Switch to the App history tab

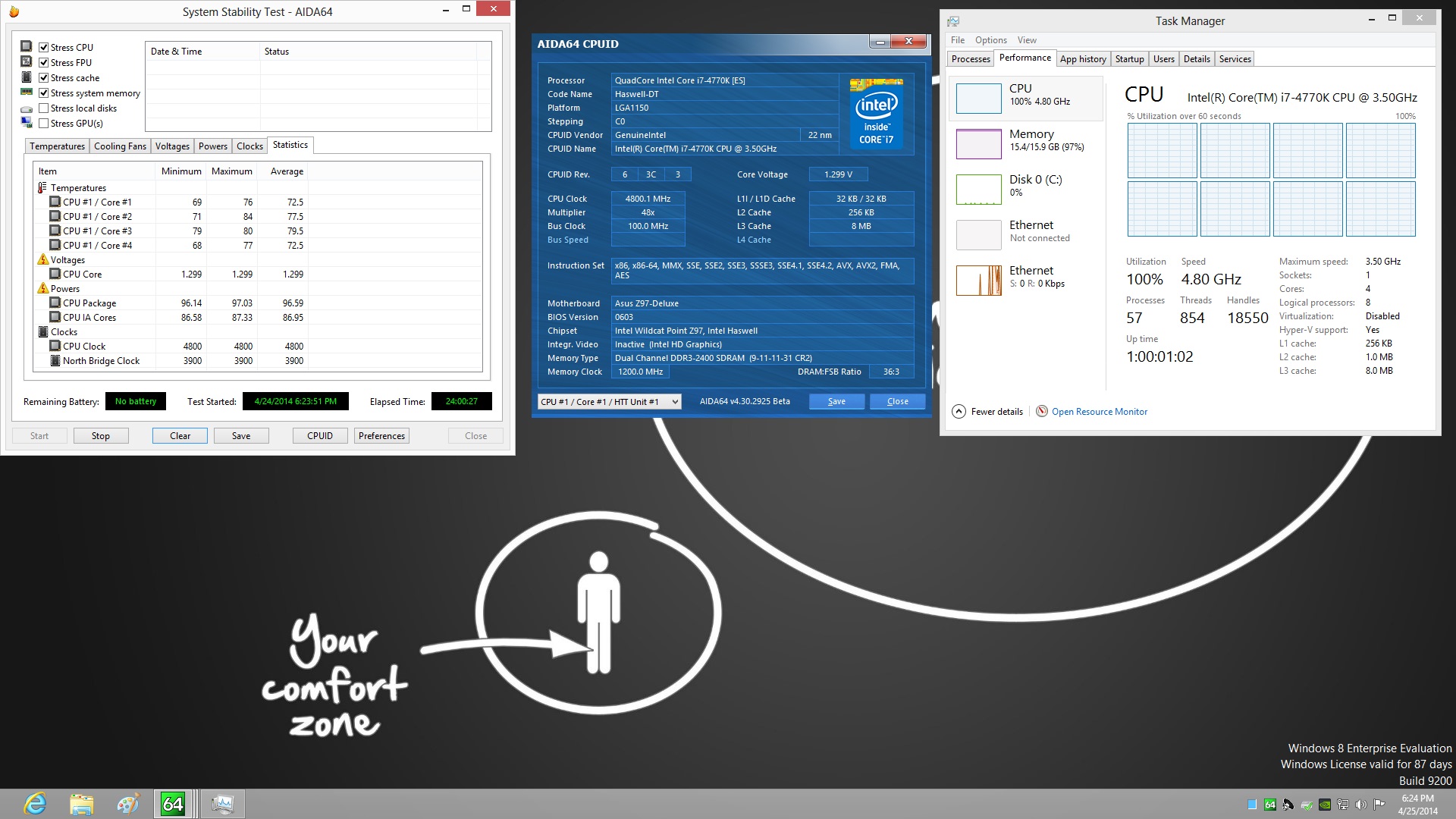[1083, 58]
